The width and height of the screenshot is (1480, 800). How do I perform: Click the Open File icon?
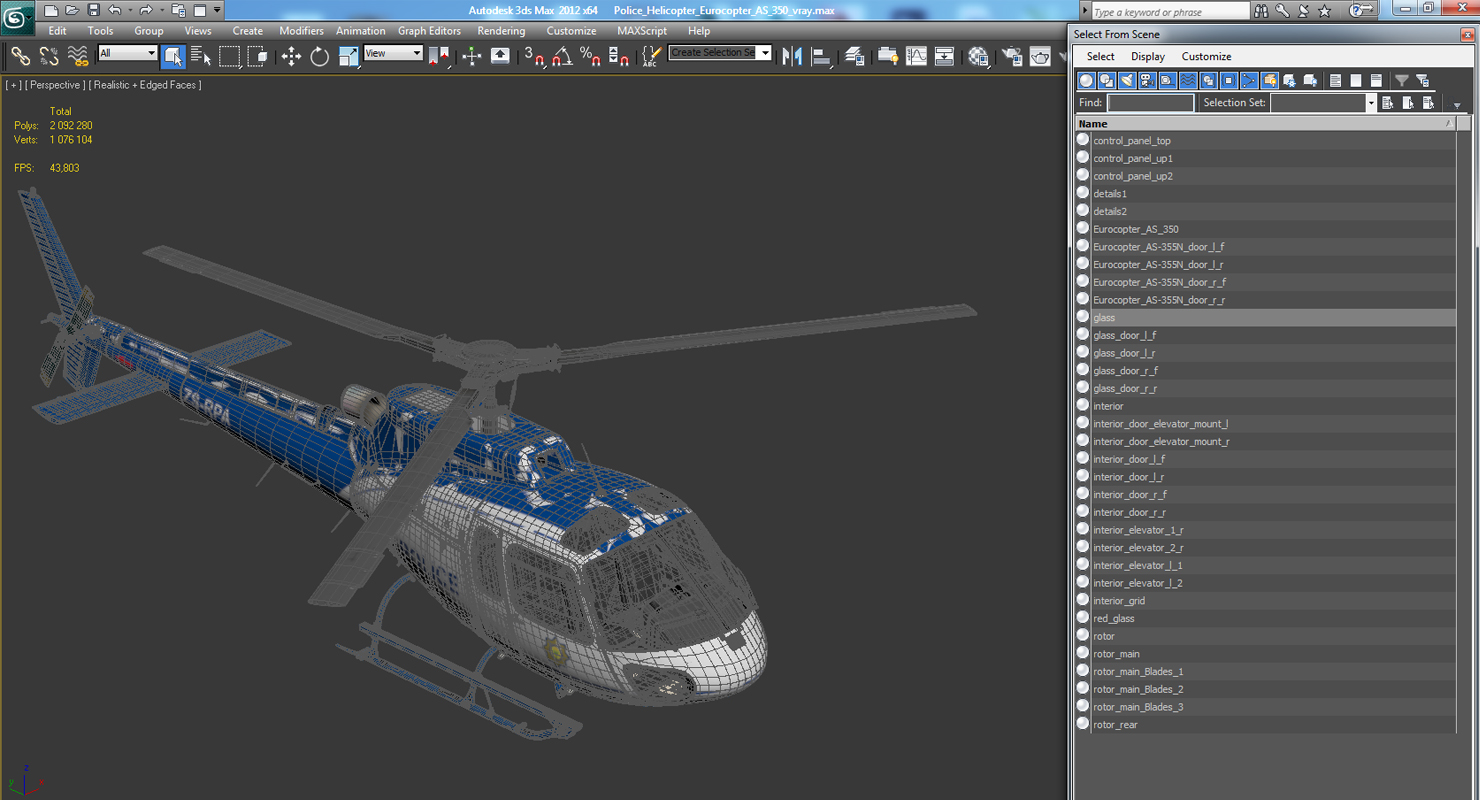72,10
